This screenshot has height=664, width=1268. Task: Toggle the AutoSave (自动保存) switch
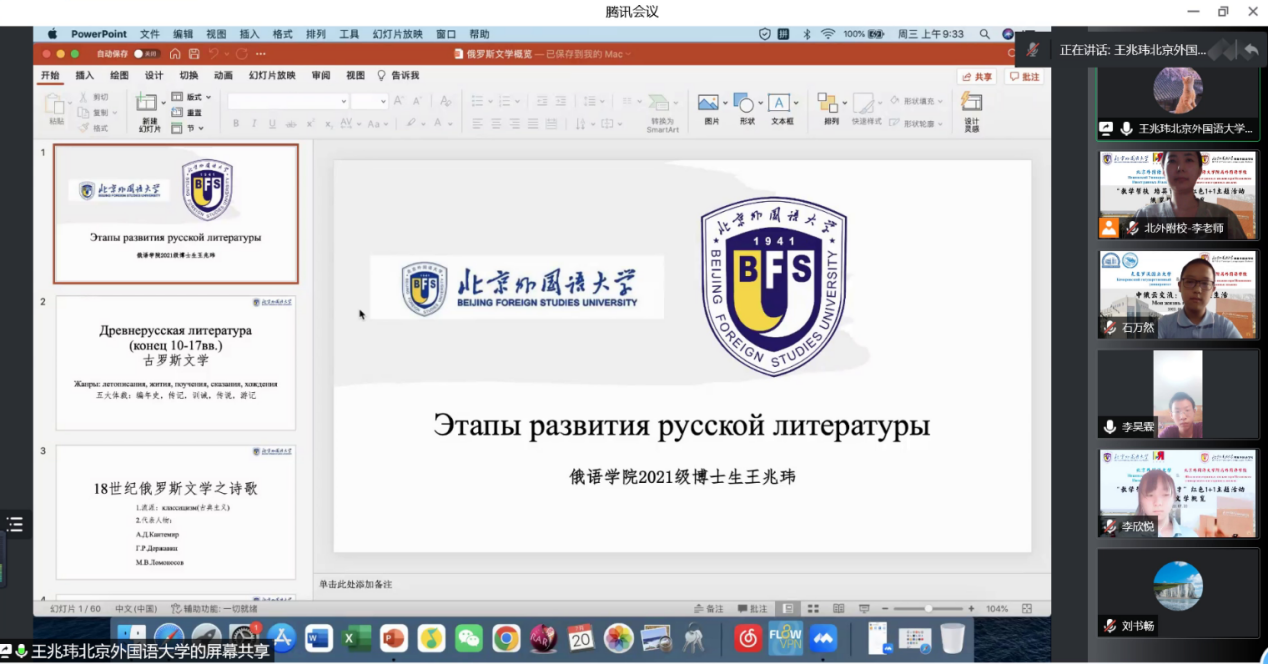point(146,54)
